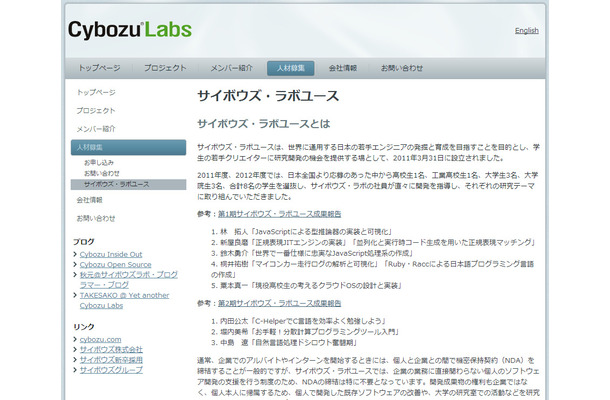
Task: Select サイボウズ・ラボユース sidebar sub-item
Action: coord(128,184)
